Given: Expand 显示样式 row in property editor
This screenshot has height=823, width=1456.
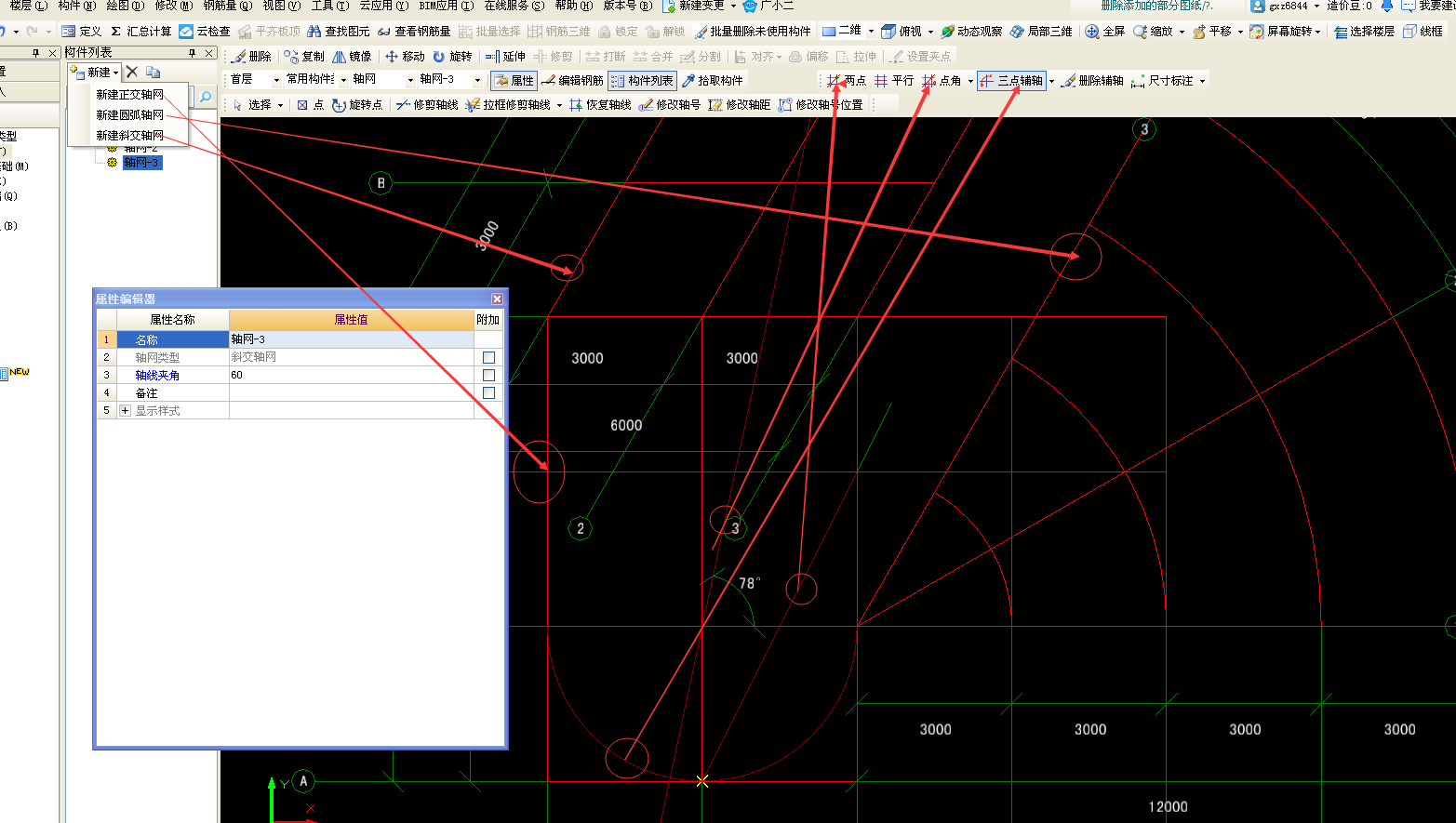Looking at the screenshot, I should tap(125, 410).
